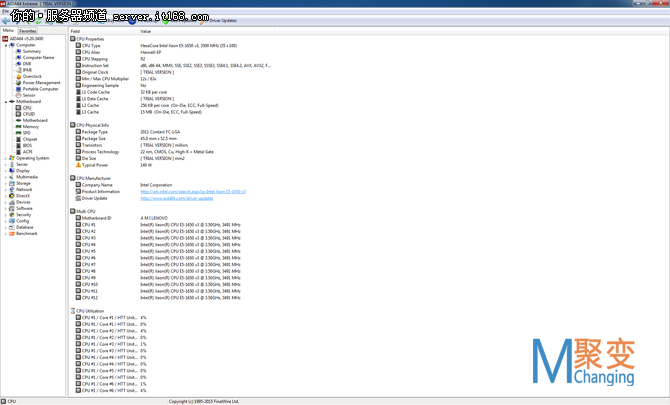Expand the DirectX tree node

pyautogui.click(x=6, y=196)
